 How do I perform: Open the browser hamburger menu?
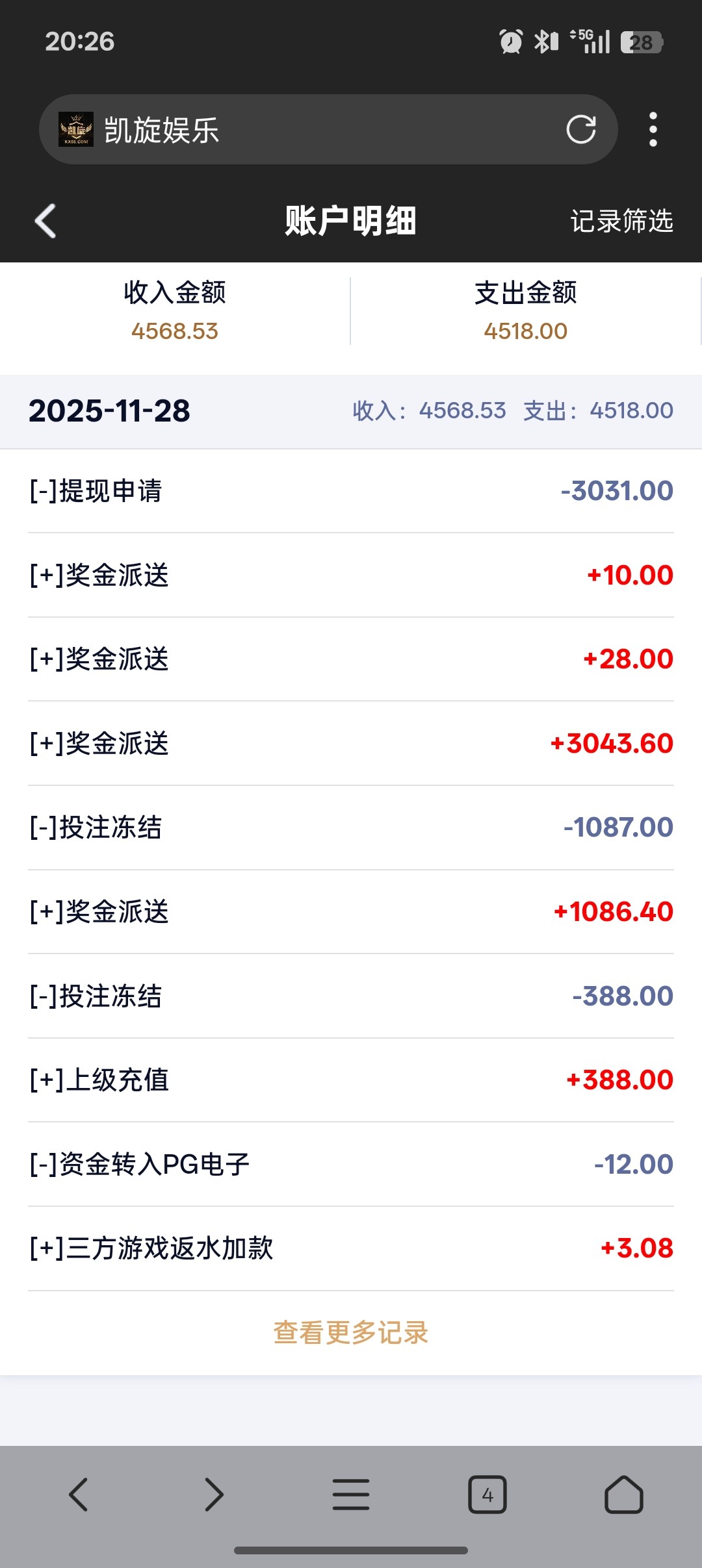[351, 1495]
